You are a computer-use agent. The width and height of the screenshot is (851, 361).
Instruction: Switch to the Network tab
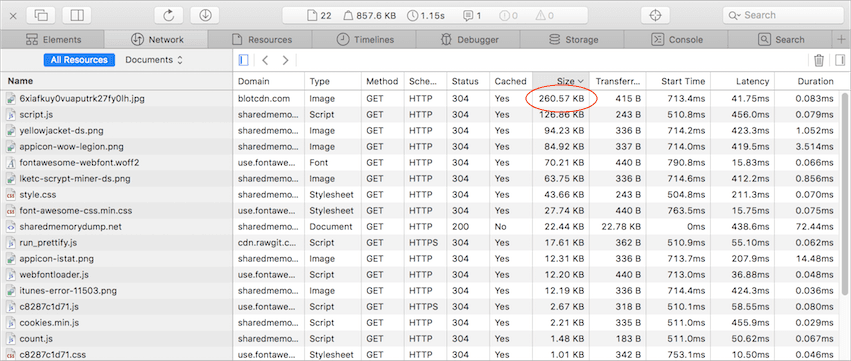click(x=157, y=40)
